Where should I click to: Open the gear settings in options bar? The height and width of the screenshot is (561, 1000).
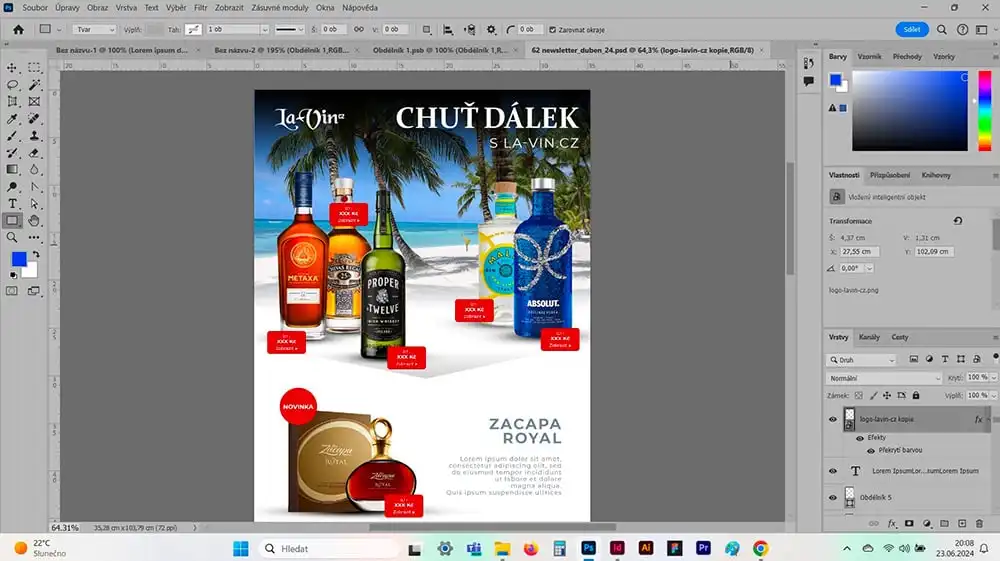pyautogui.click(x=491, y=29)
